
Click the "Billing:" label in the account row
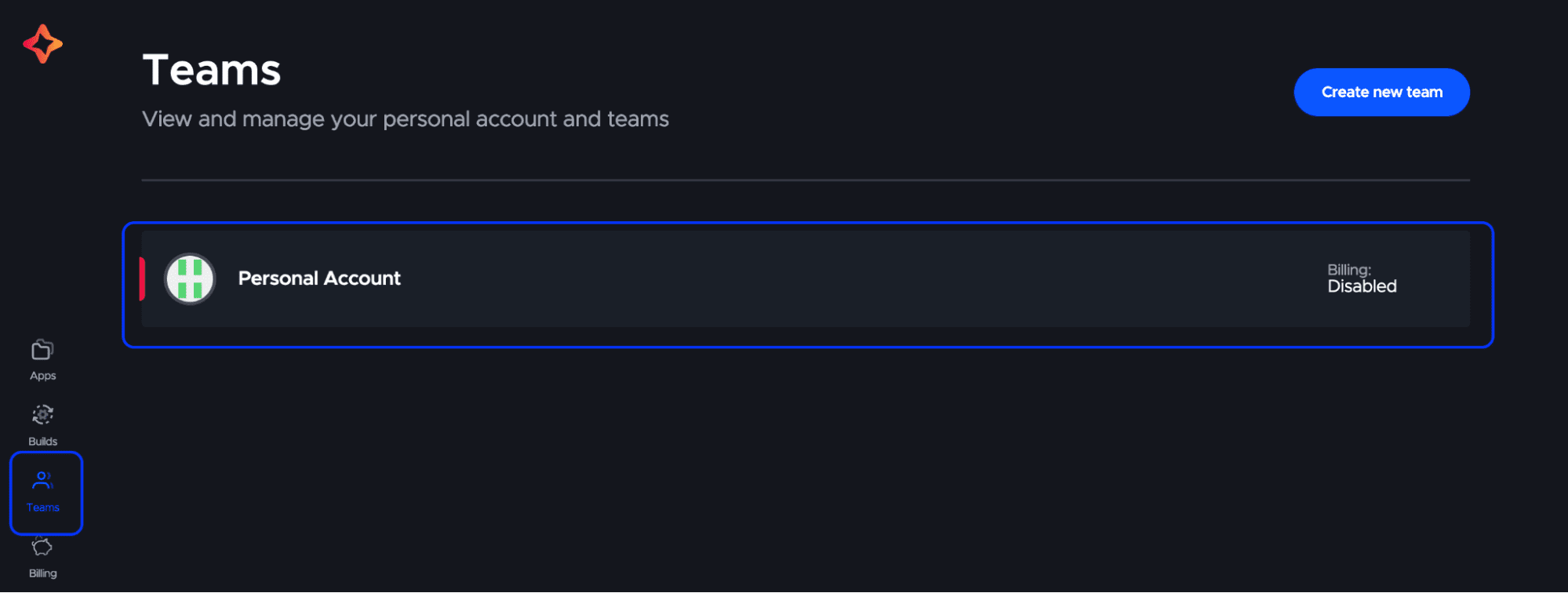pos(1348,270)
